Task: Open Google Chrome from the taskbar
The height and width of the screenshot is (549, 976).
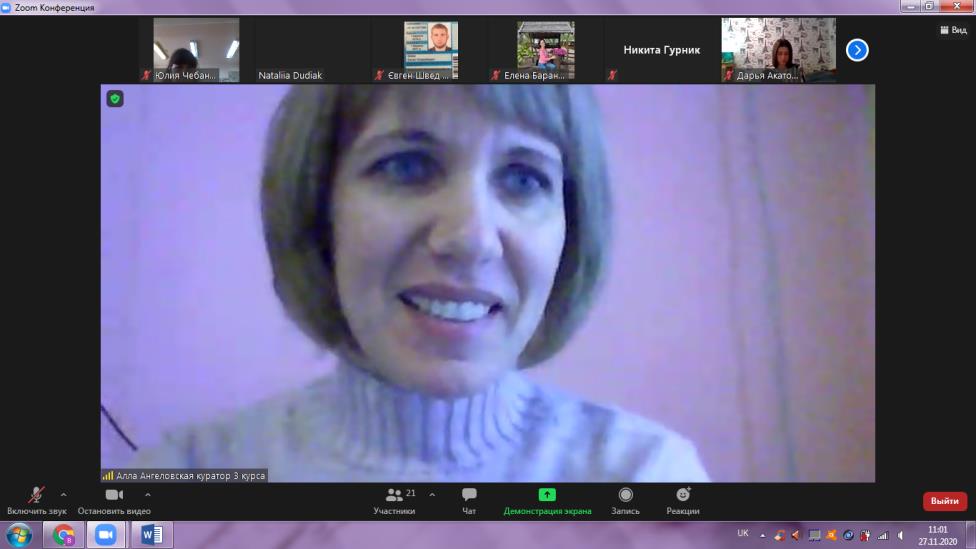Action: pyautogui.click(x=63, y=535)
